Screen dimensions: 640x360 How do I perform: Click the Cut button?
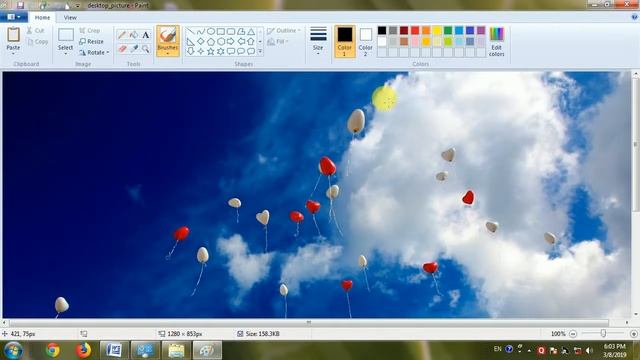tap(35, 31)
